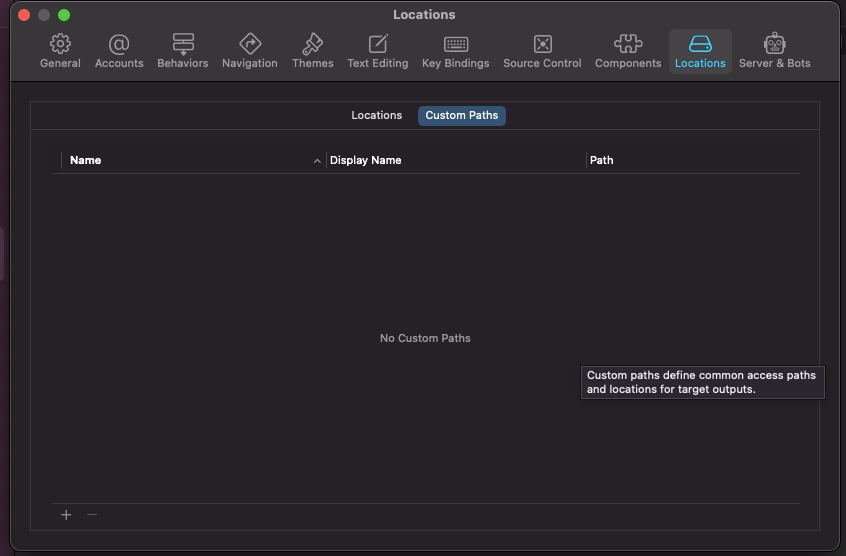Open the Behaviors preferences pane

pos(183,52)
